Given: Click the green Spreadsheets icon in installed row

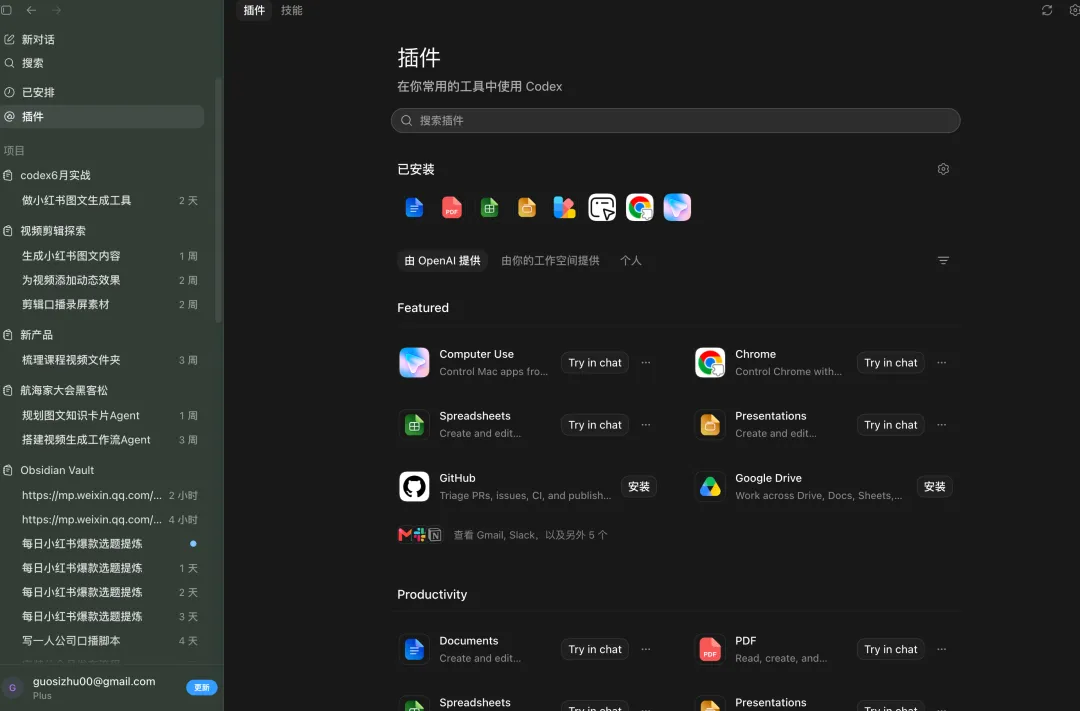Looking at the screenshot, I should click(x=489, y=207).
